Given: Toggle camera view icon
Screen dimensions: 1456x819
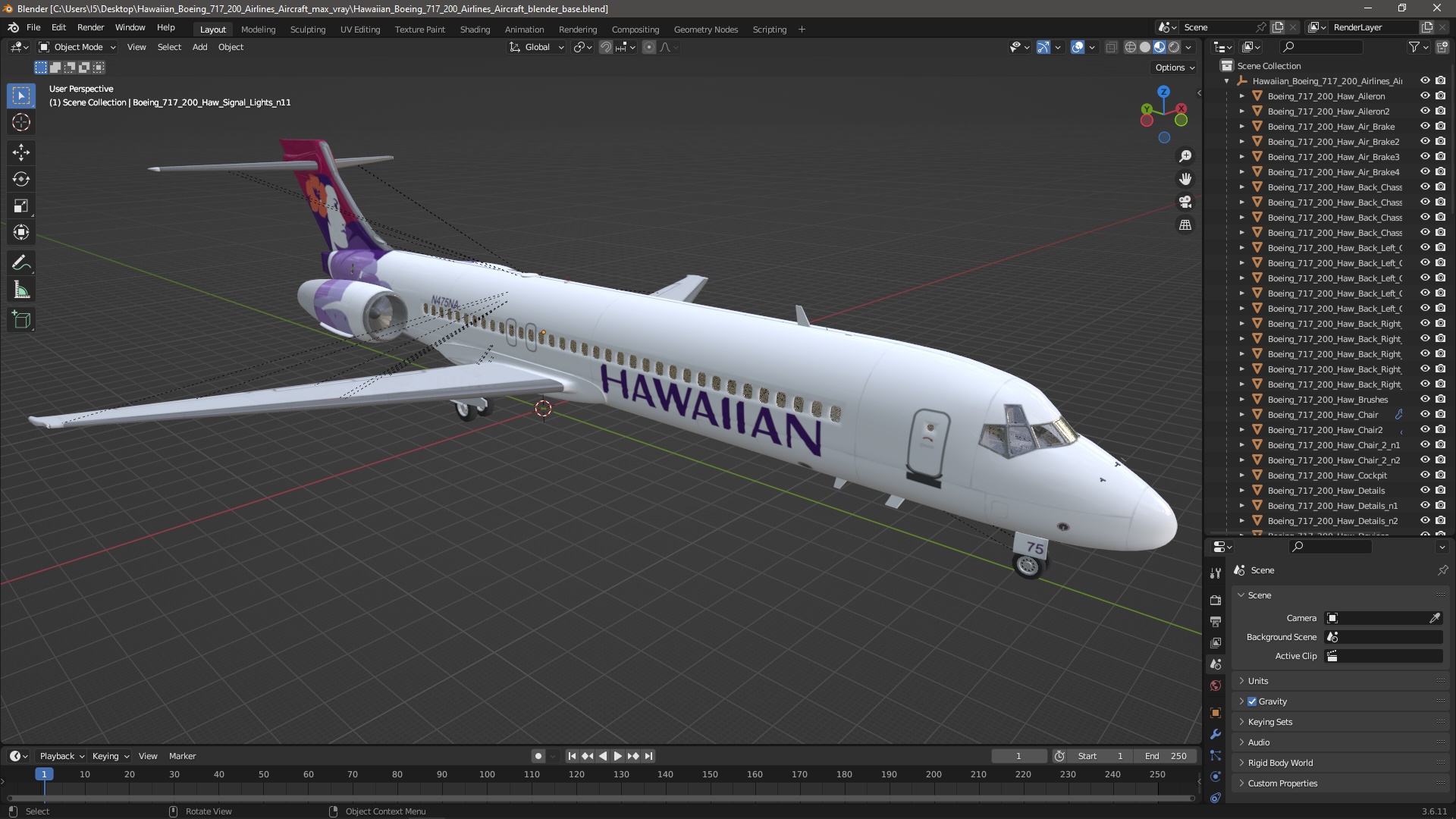Looking at the screenshot, I should pos(1185,202).
